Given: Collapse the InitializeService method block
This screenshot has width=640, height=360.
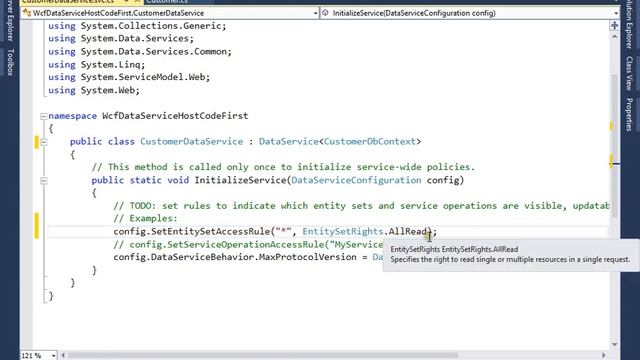Looking at the screenshot, I should point(44,180).
